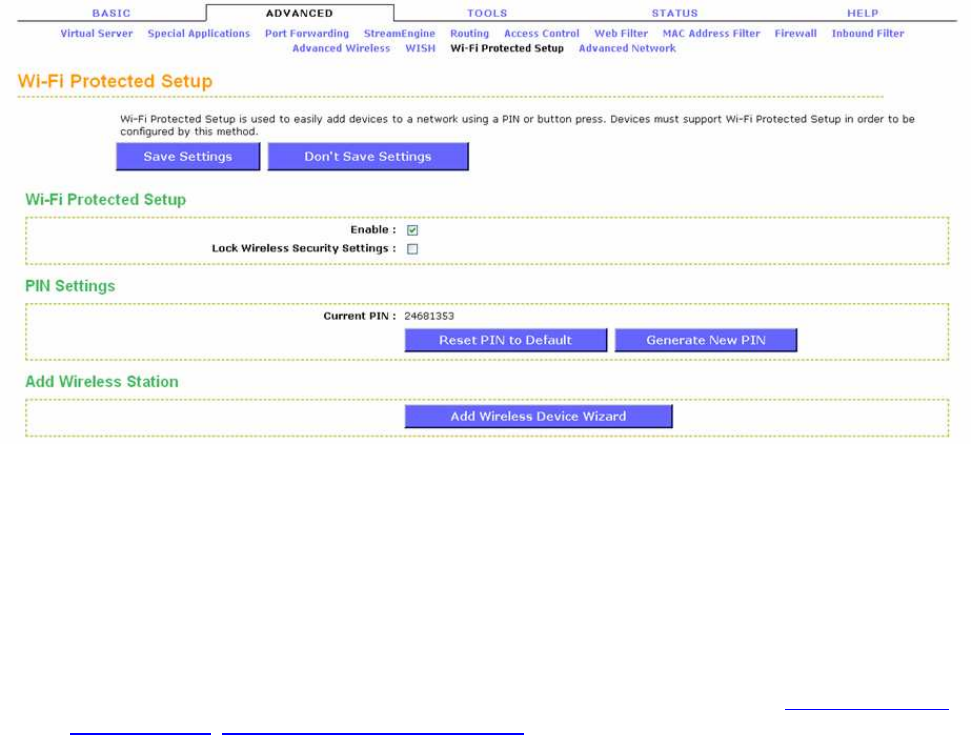Select Wi-Fi Protected Setup submenu item
This screenshot has width=971, height=735.
[507, 48]
